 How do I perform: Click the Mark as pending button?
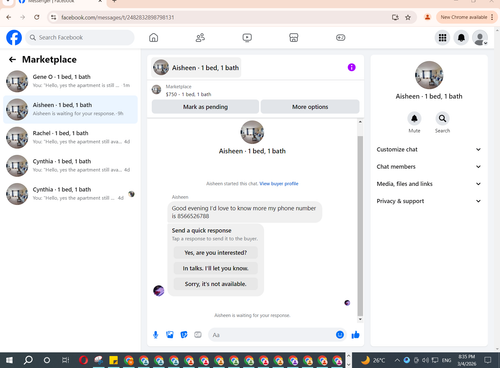(205, 107)
